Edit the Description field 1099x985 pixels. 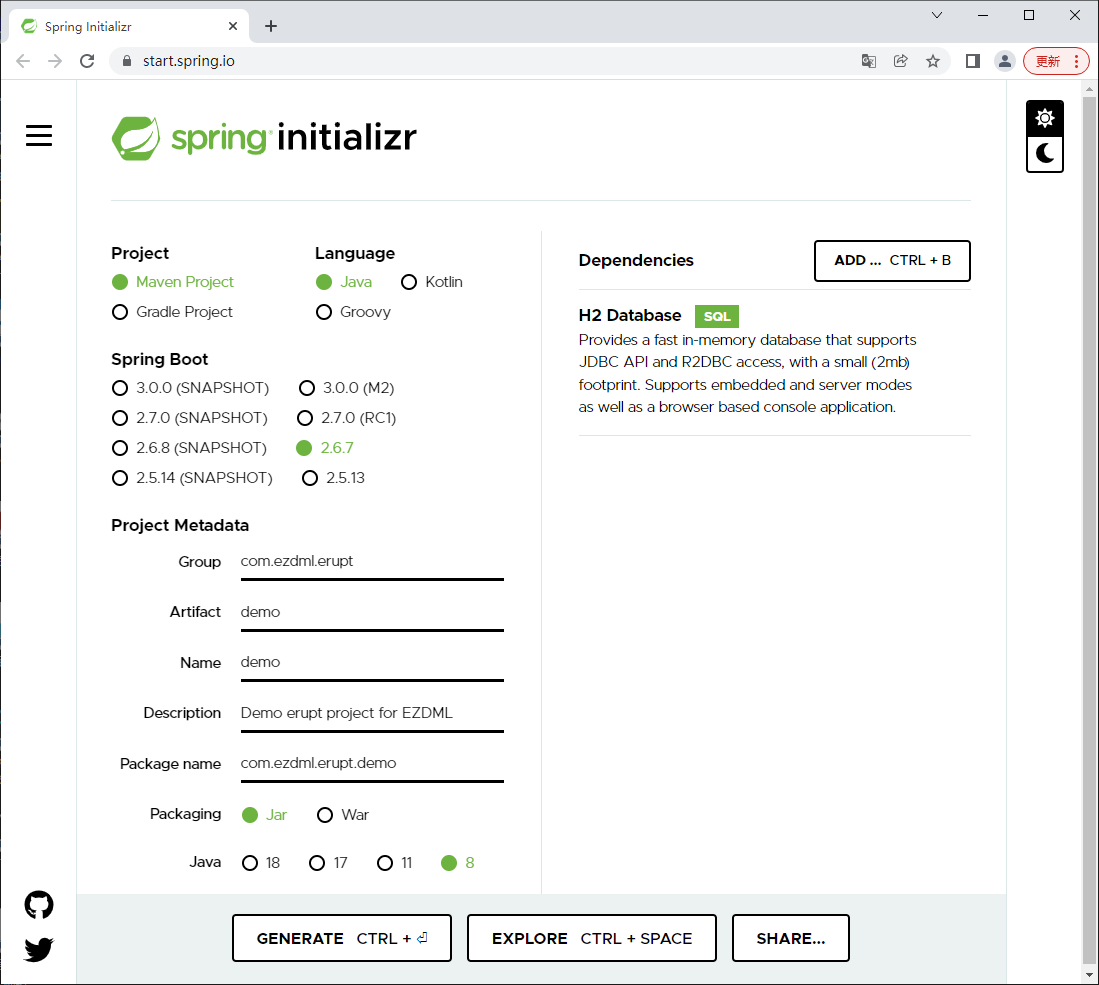pyautogui.click(x=372, y=713)
